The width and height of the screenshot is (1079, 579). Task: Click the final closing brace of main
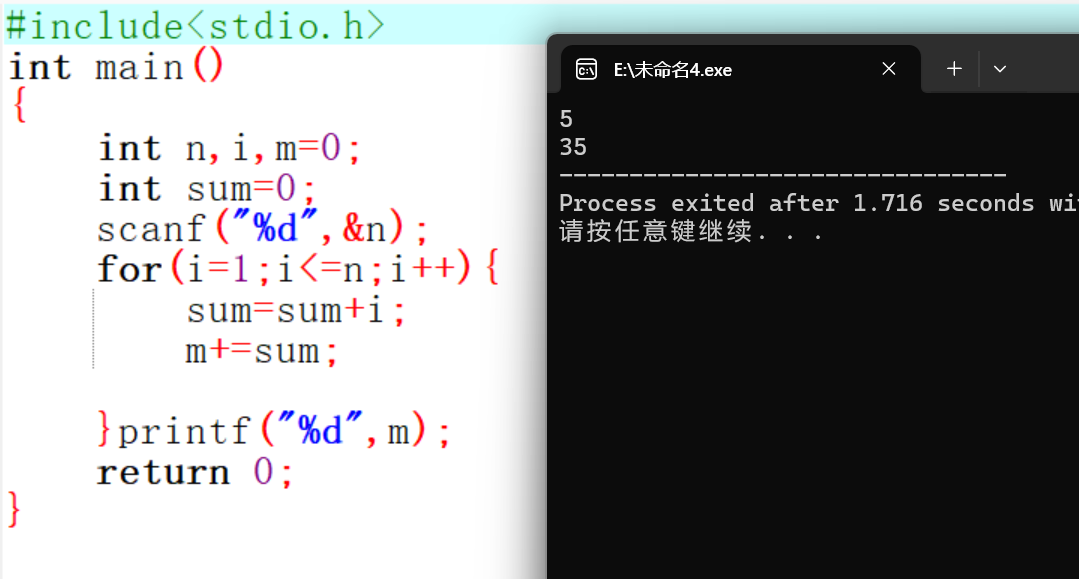[14, 509]
